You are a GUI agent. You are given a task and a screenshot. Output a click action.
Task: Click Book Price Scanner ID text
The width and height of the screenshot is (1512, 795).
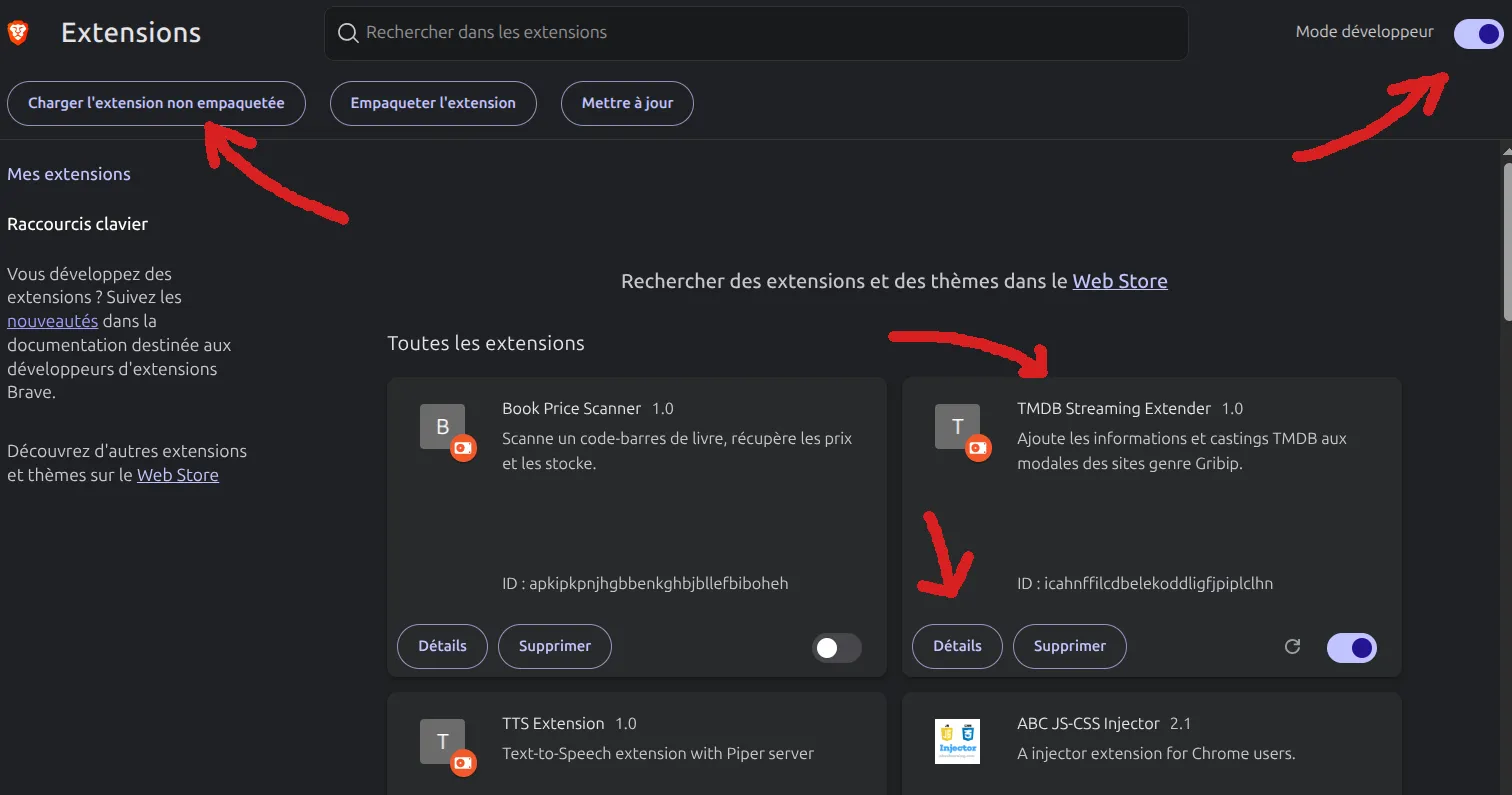(x=645, y=583)
